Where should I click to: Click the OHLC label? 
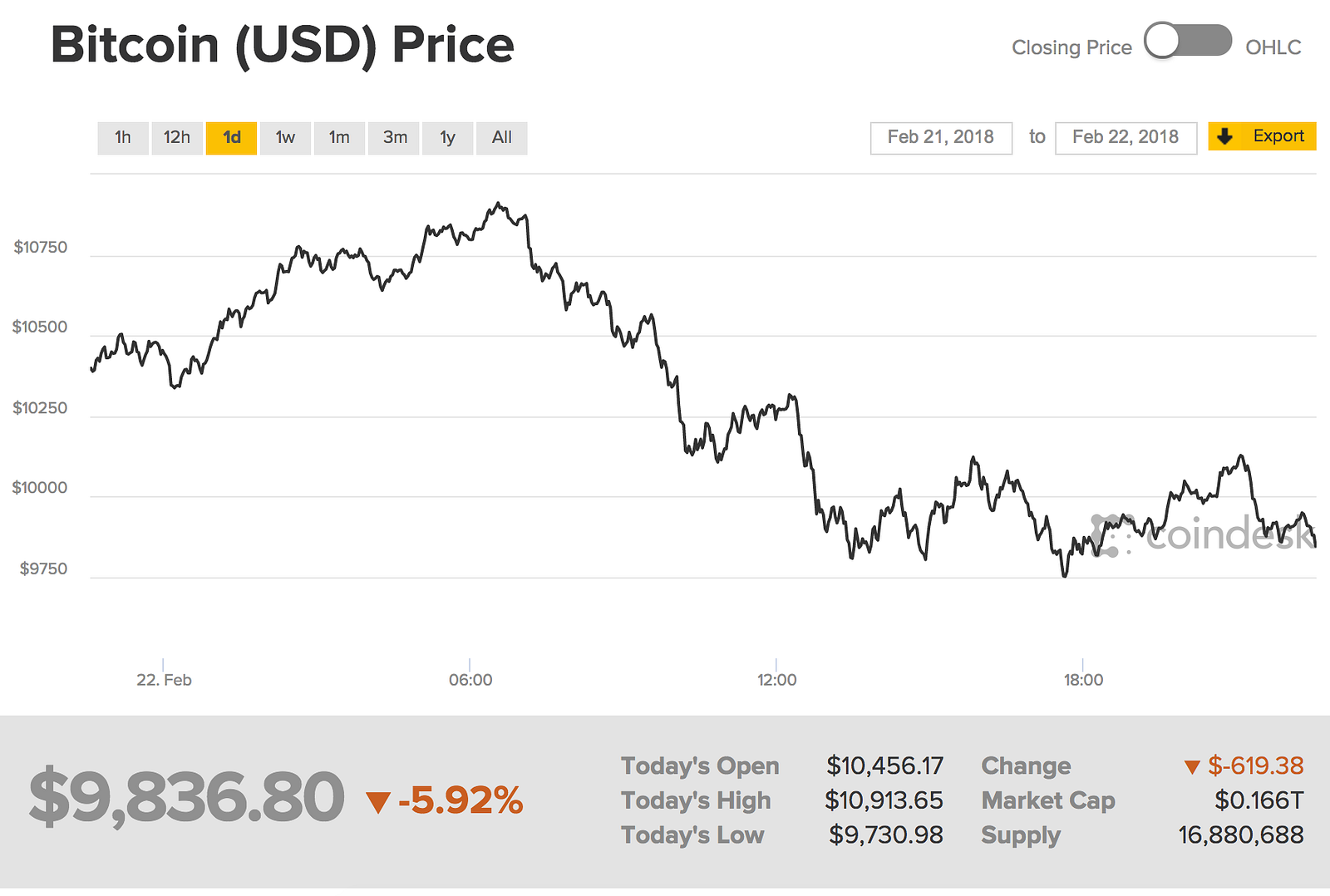pos(1273,48)
